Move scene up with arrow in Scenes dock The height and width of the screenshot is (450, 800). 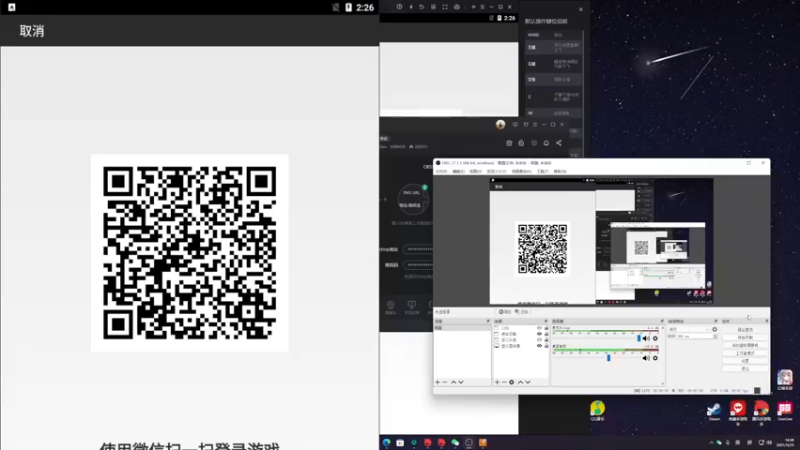[453, 382]
